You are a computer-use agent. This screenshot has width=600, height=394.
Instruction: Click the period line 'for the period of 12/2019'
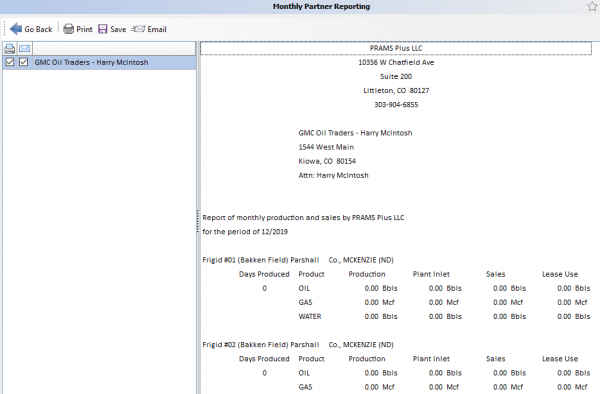click(x=245, y=231)
